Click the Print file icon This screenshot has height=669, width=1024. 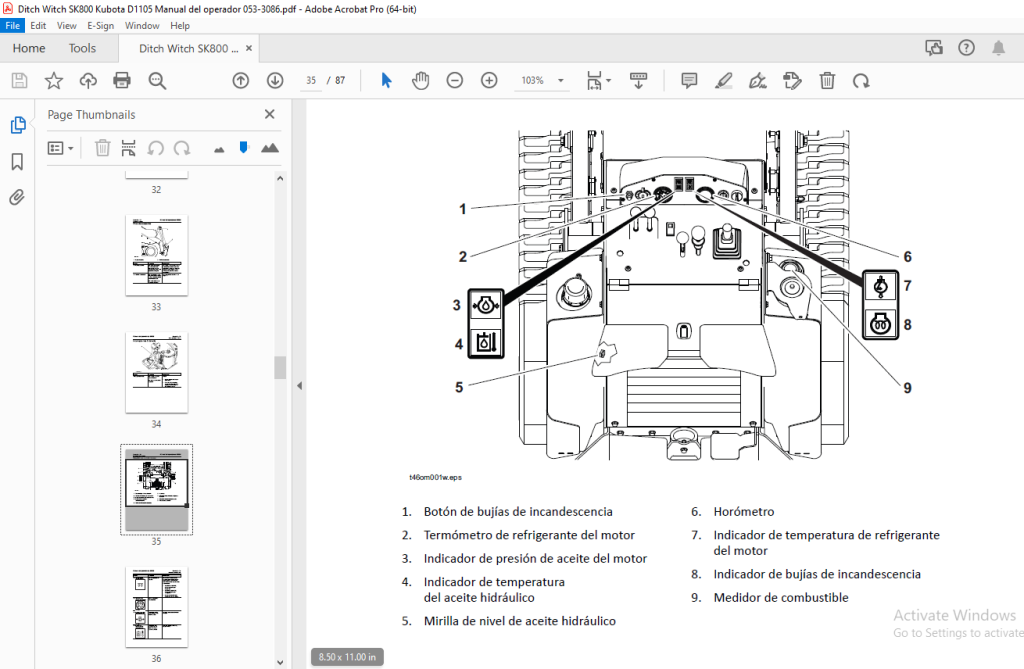[122, 80]
